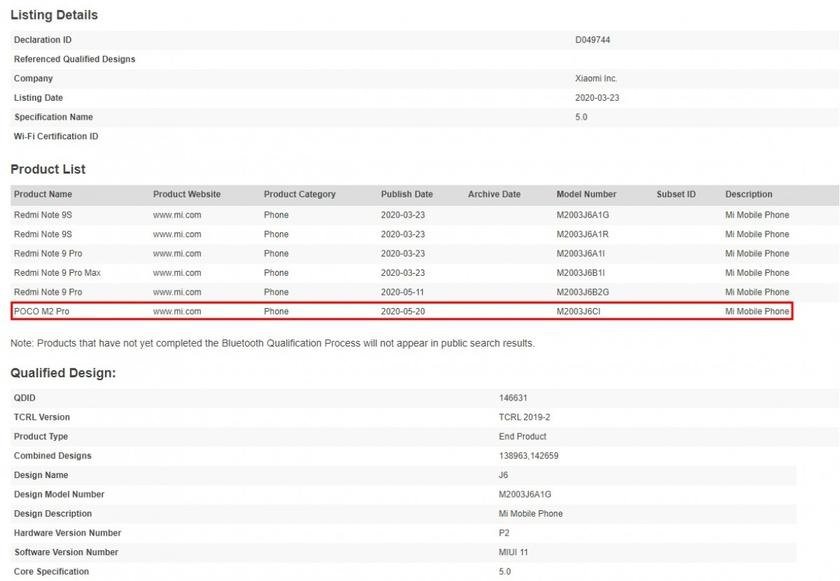The height and width of the screenshot is (581, 840).
Task: Click the Archive Date column header
Action: pyautogui.click(x=494, y=194)
